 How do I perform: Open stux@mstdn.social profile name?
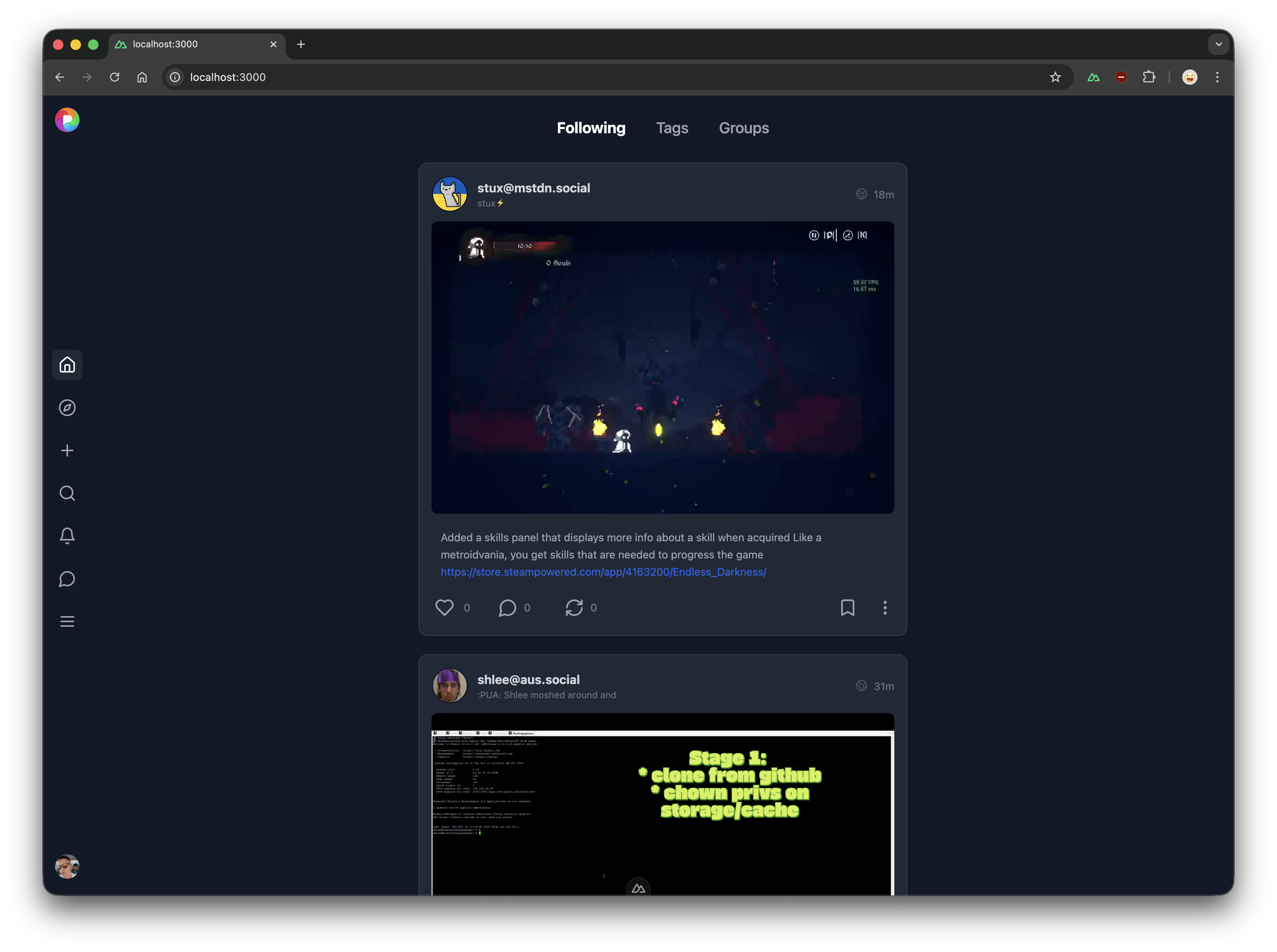click(533, 188)
